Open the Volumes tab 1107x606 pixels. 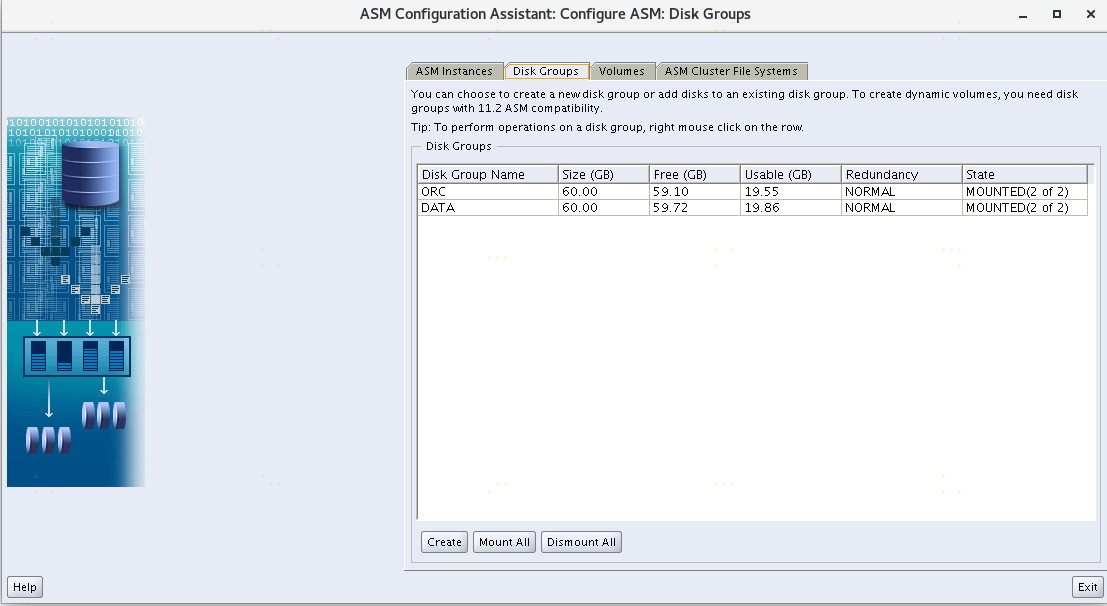point(622,71)
